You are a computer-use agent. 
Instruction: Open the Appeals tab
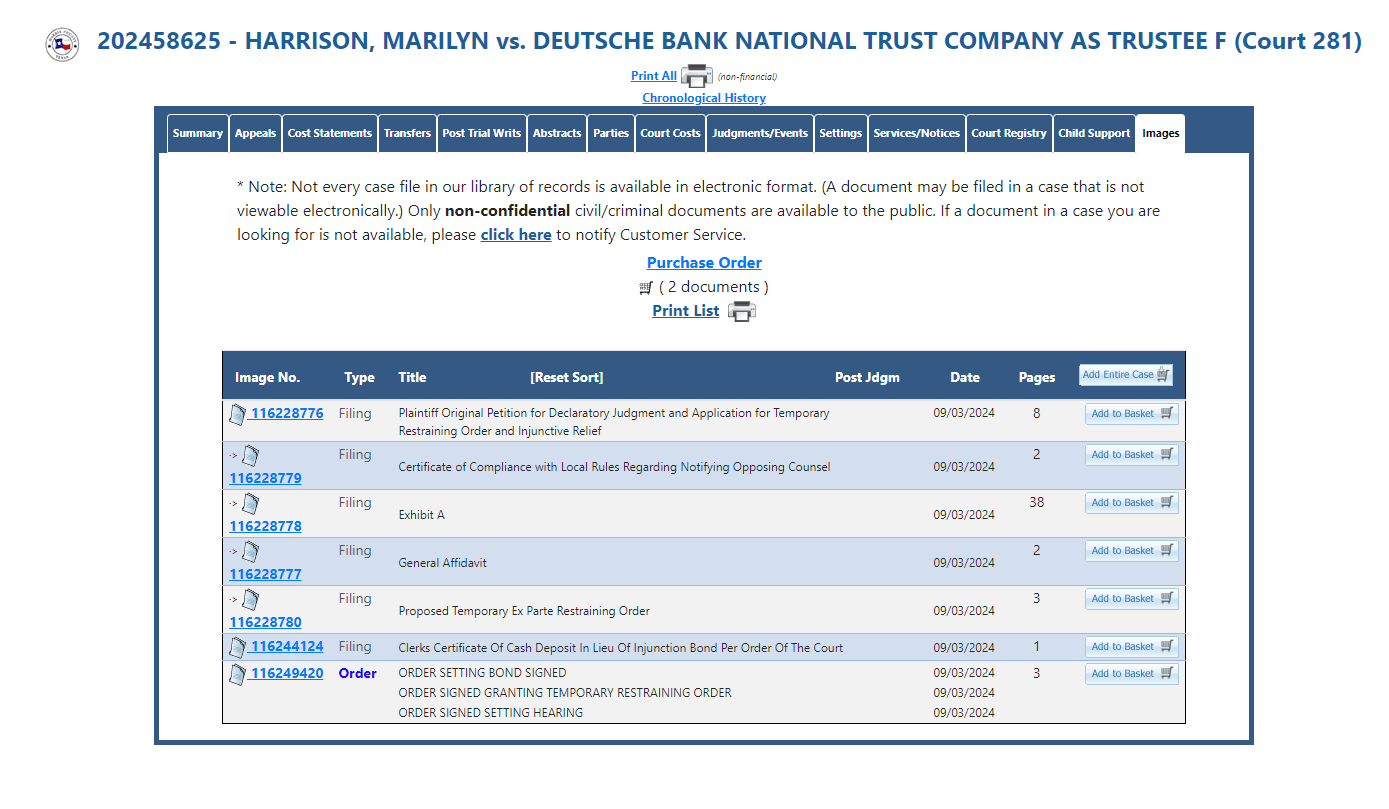(256, 134)
